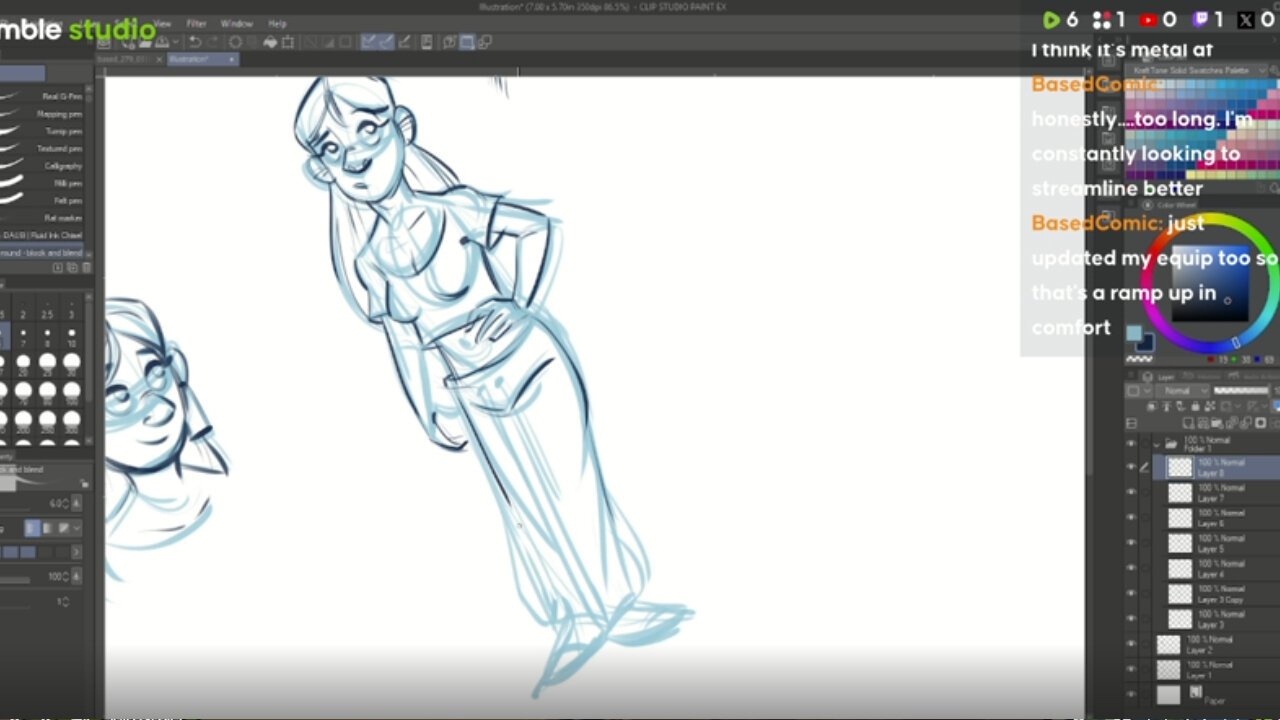Screen dimensions: 1280x720
Task: Hide Layer 4 using its eye icon
Action: tap(1131, 568)
